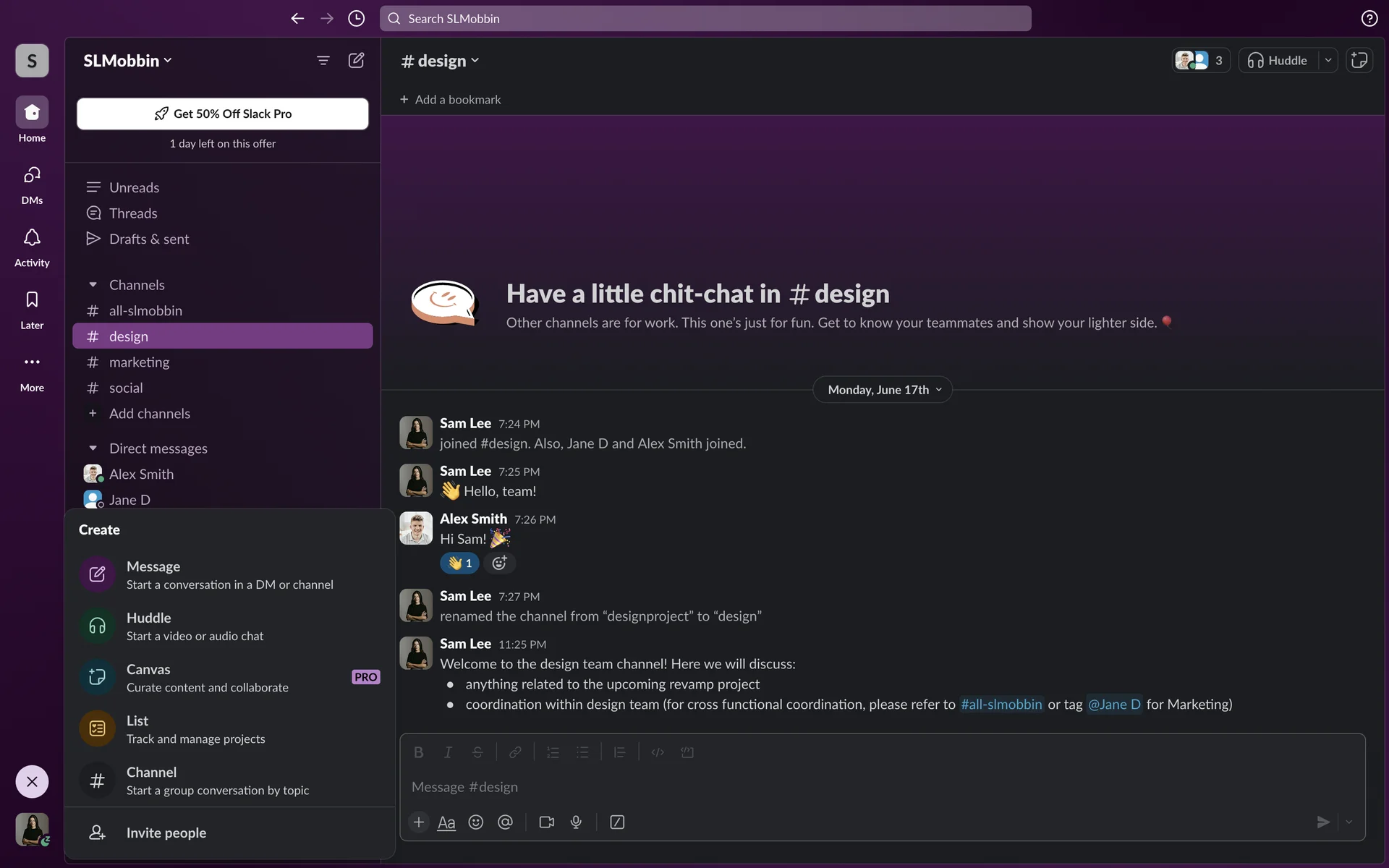
Task: Open the new message compose icon
Action: [356, 61]
